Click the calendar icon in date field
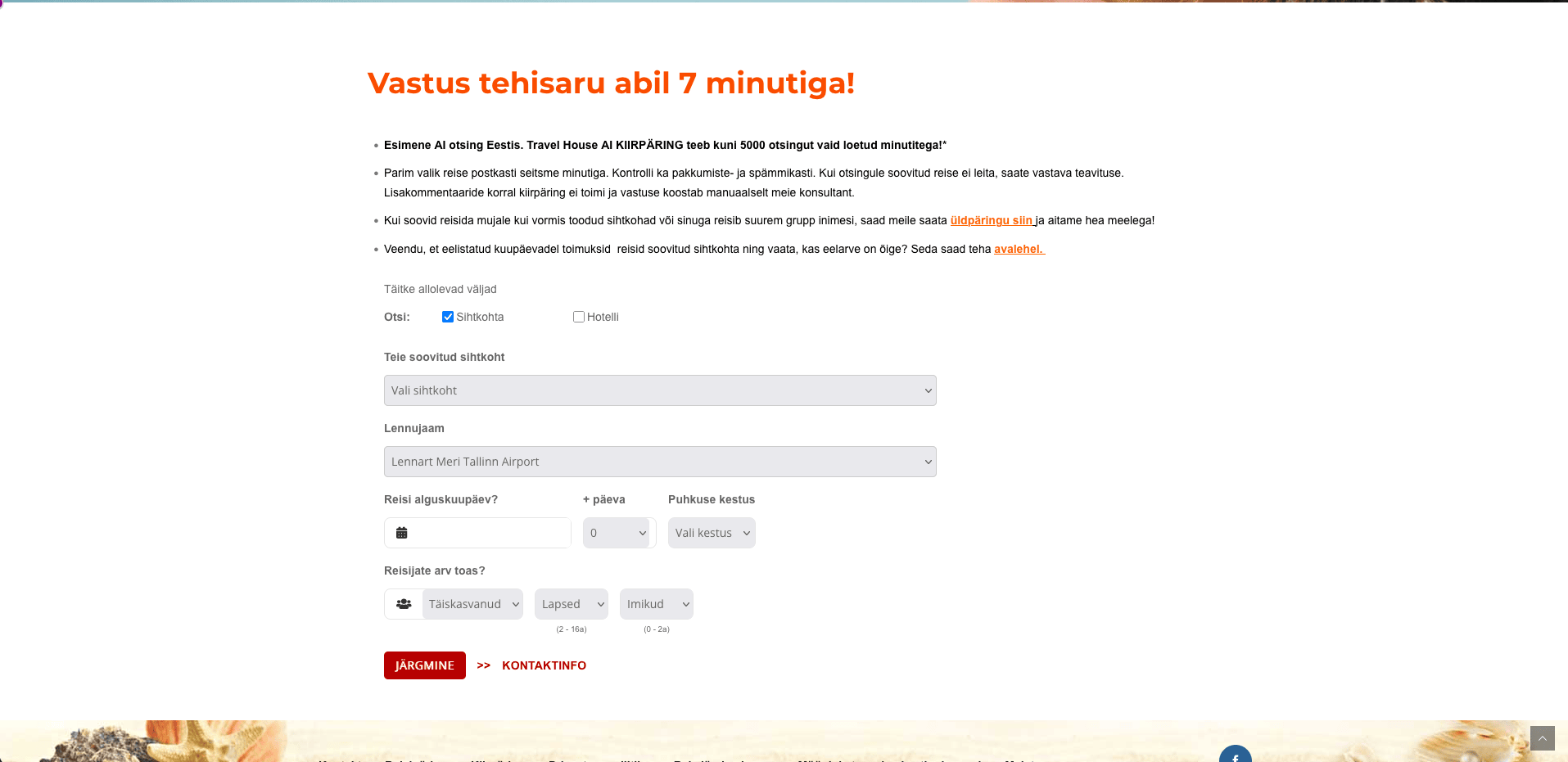 [x=401, y=533]
